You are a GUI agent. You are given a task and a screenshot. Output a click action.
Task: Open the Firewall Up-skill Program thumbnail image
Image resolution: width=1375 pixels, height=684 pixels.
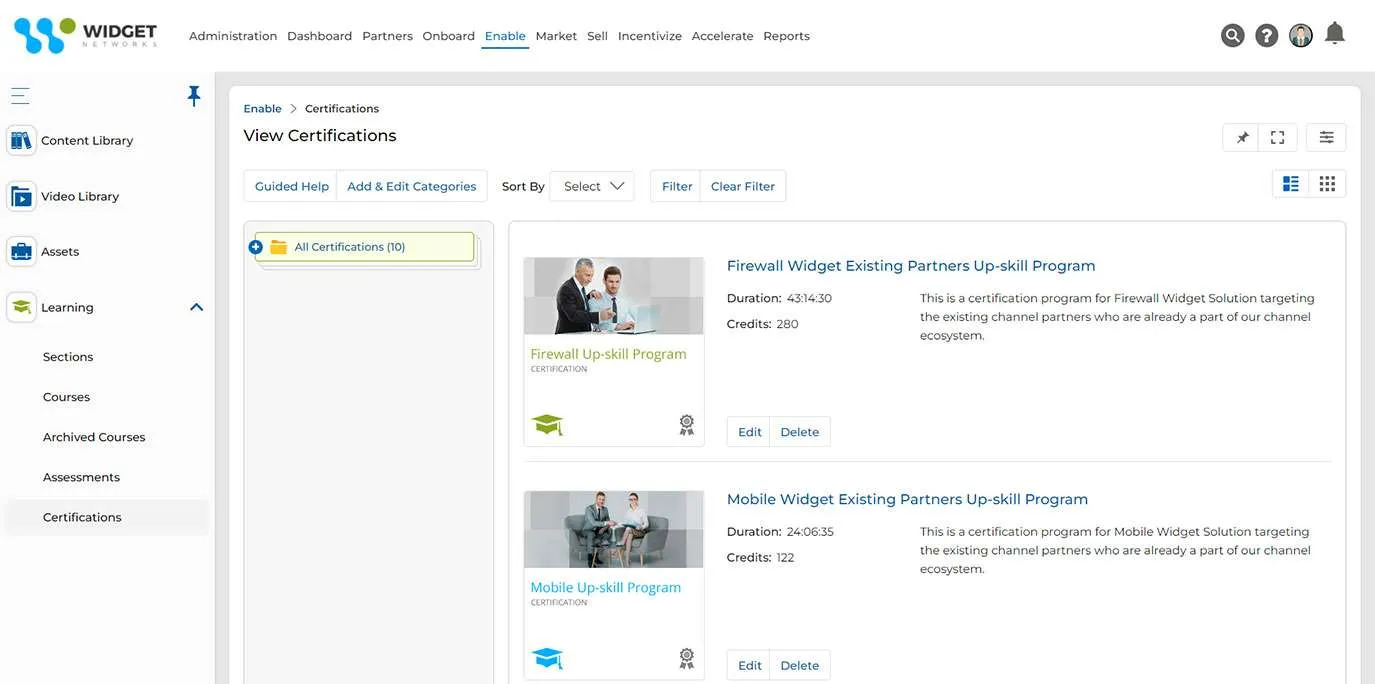point(613,295)
